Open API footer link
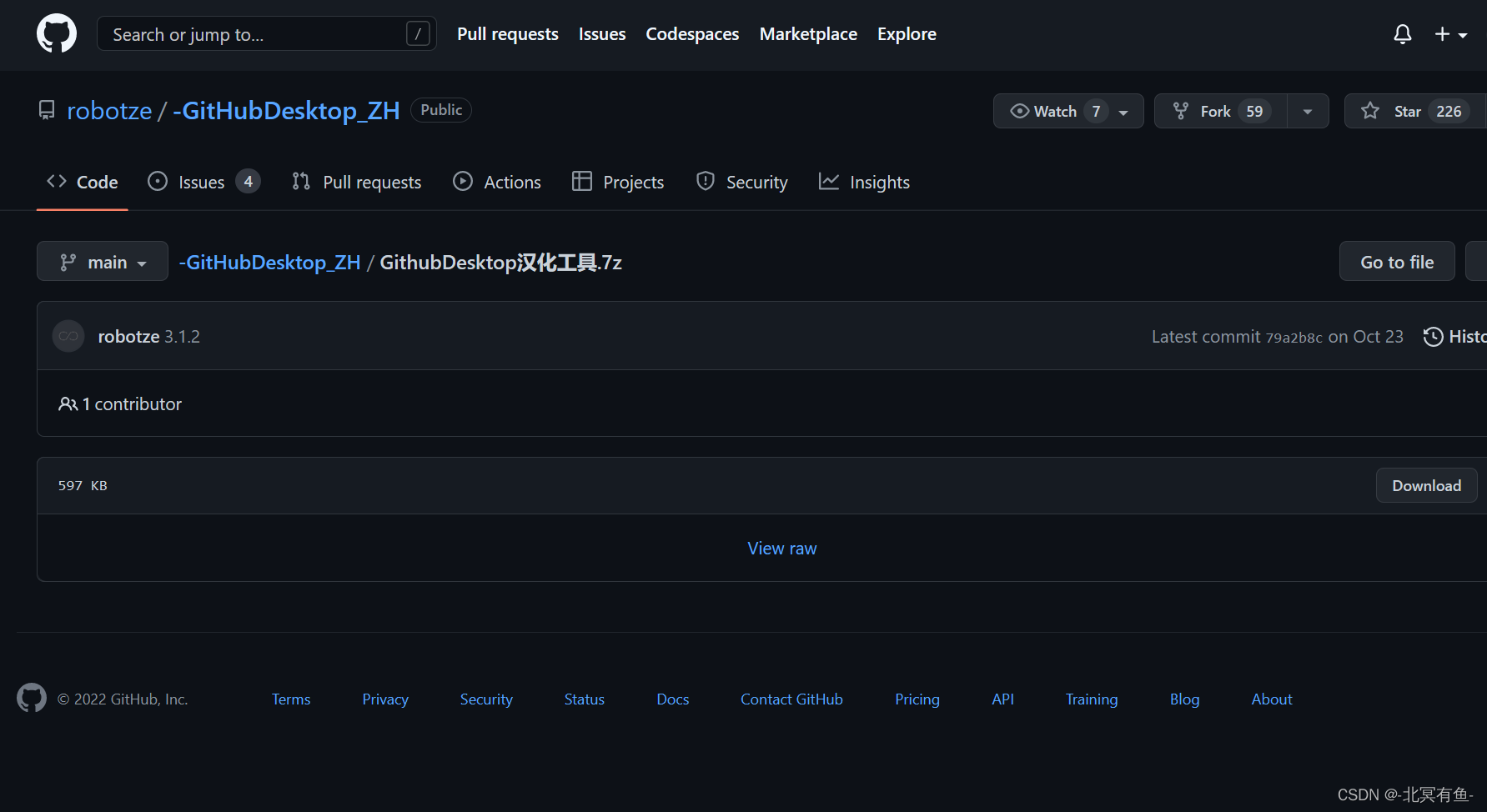Viewport: 1487px width, 812px height. pos(1002,699)
